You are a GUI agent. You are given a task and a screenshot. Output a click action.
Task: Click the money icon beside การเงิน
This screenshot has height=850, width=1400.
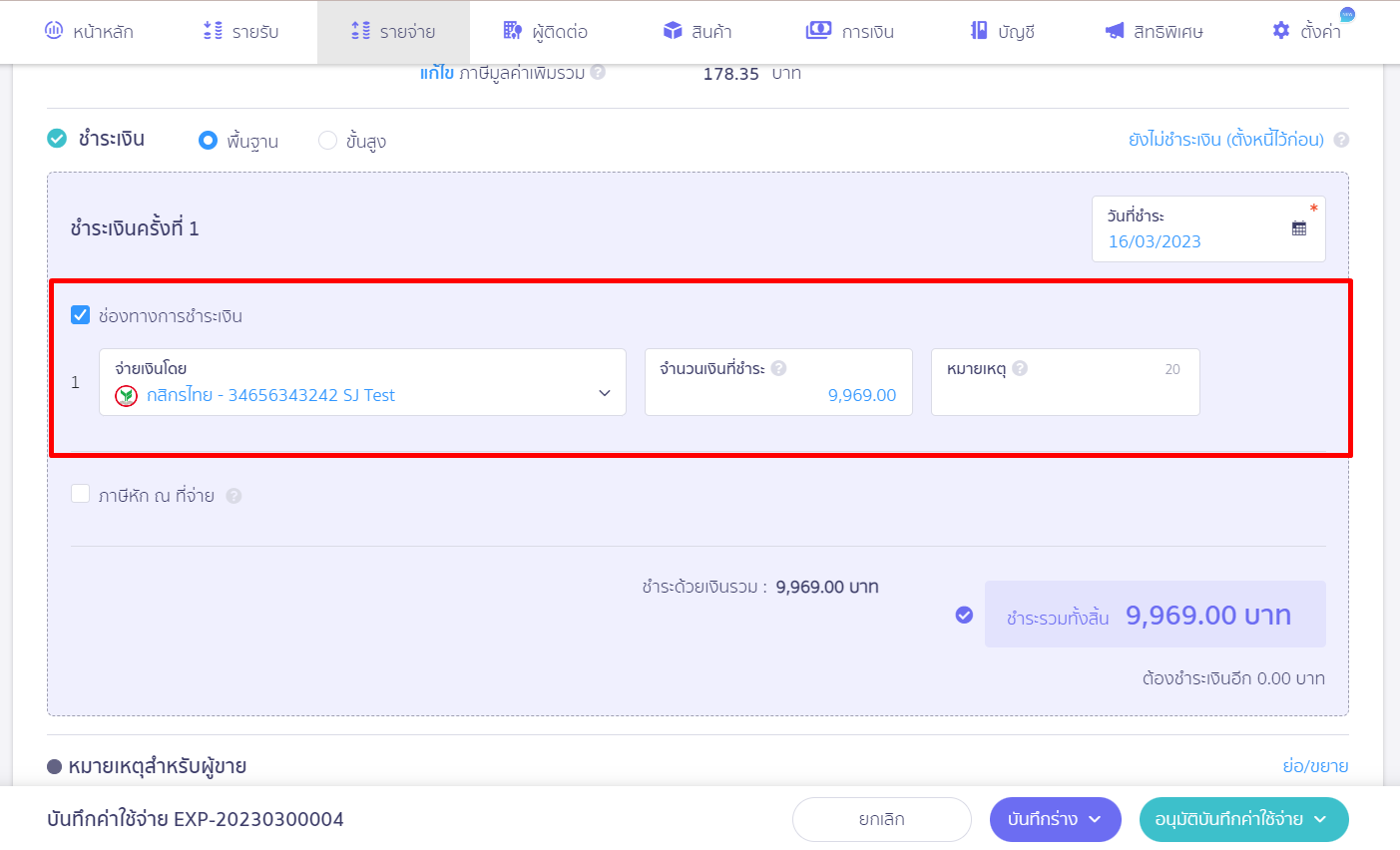(818, 31)
